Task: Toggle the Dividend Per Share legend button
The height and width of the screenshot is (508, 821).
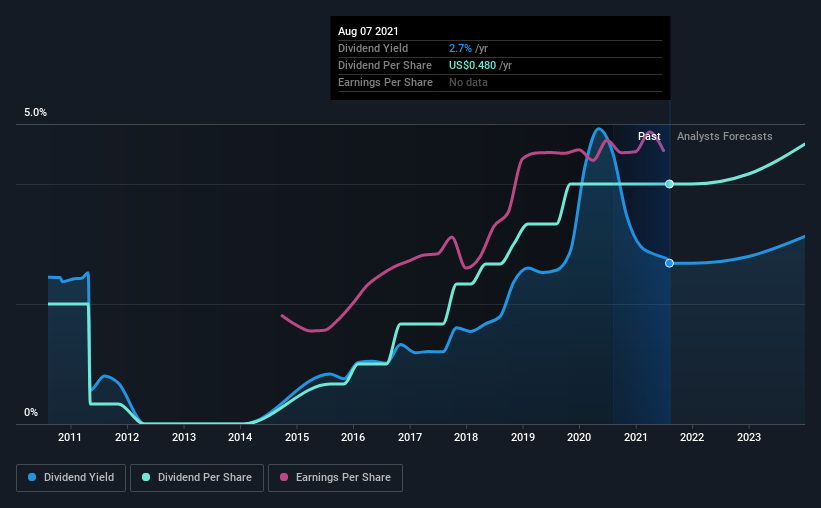Action: pyautogui.click(x=197, y=478)
